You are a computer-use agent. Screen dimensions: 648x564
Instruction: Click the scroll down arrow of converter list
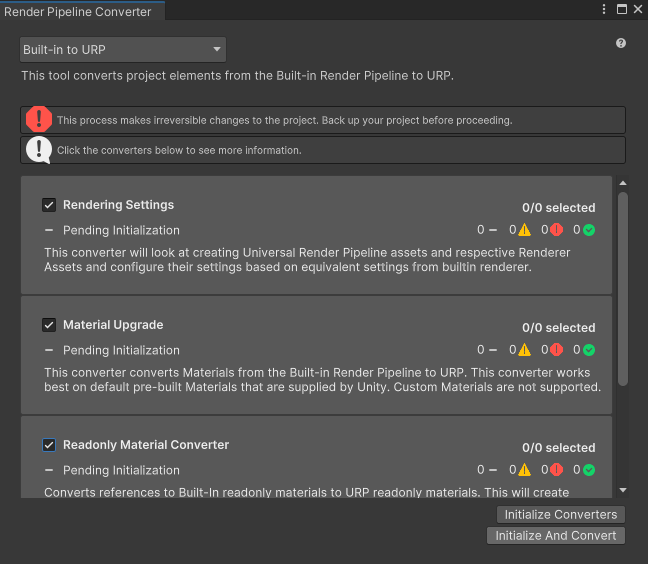(x=623, y=490)
